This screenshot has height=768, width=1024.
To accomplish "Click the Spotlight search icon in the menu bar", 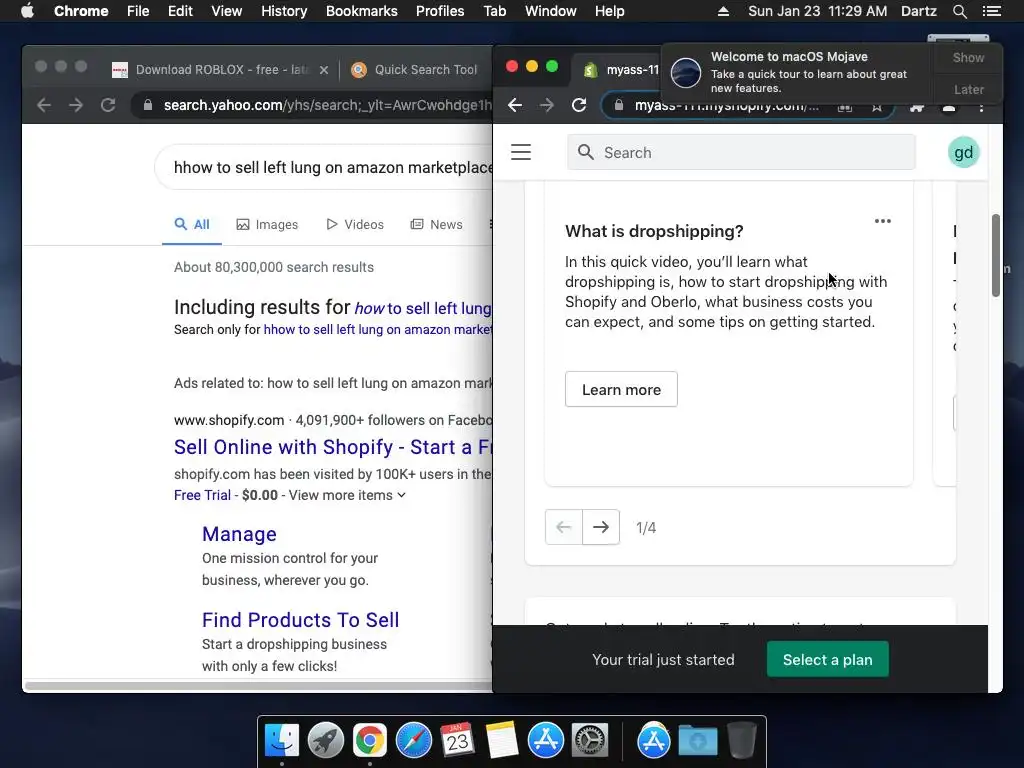I will point(959,11).
